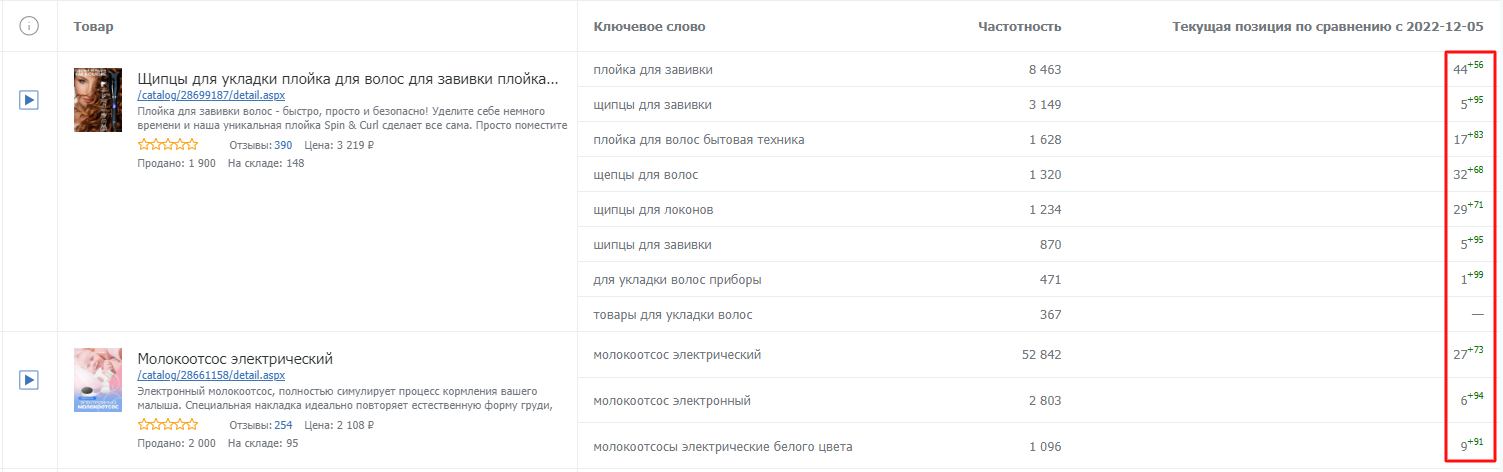Click the 390 reviews count link
The width and height of the screenshot is (1503, 472).
coord(283,145)
